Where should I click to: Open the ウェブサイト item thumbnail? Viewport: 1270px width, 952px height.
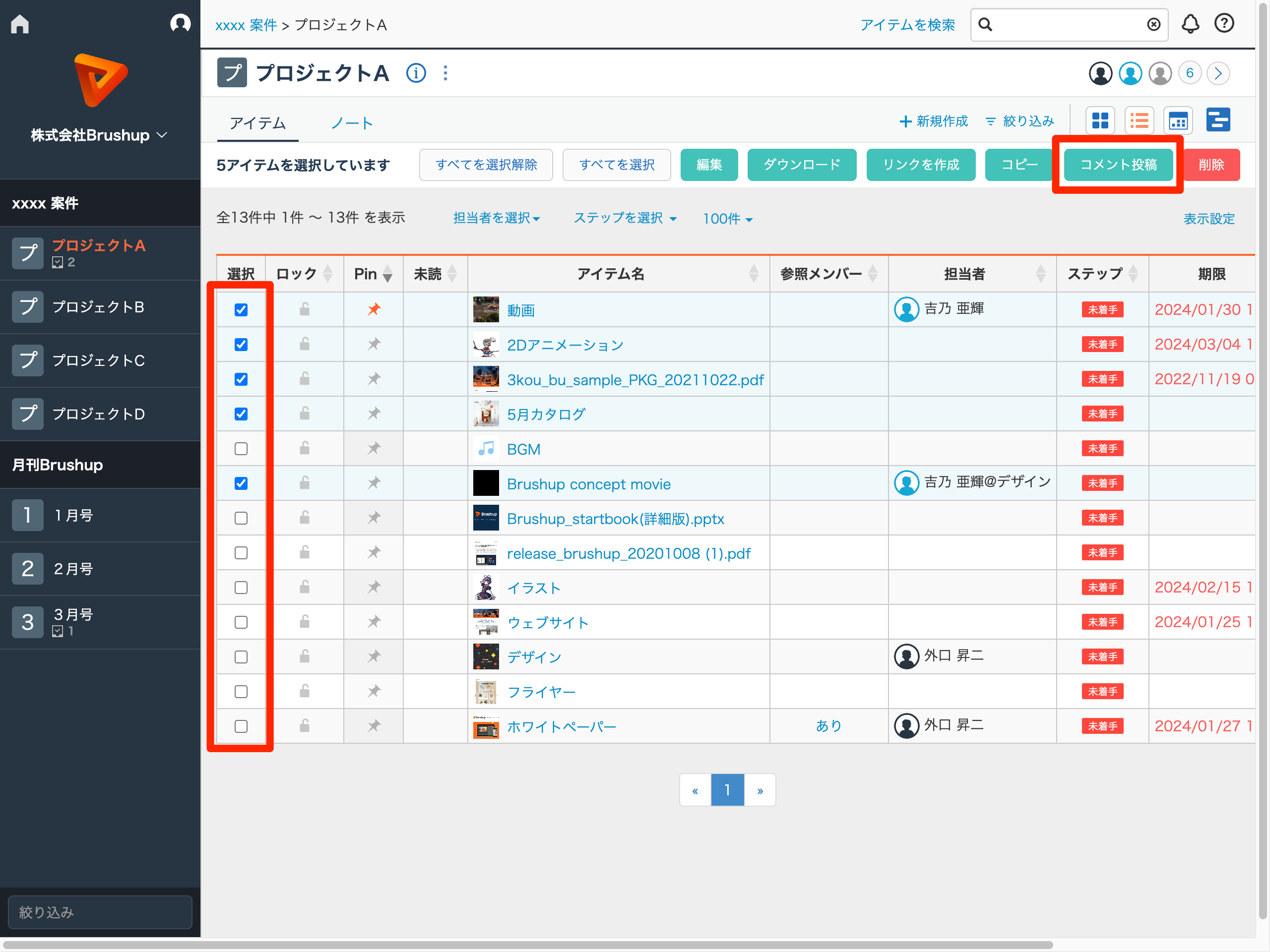click(x=486, y=622)
